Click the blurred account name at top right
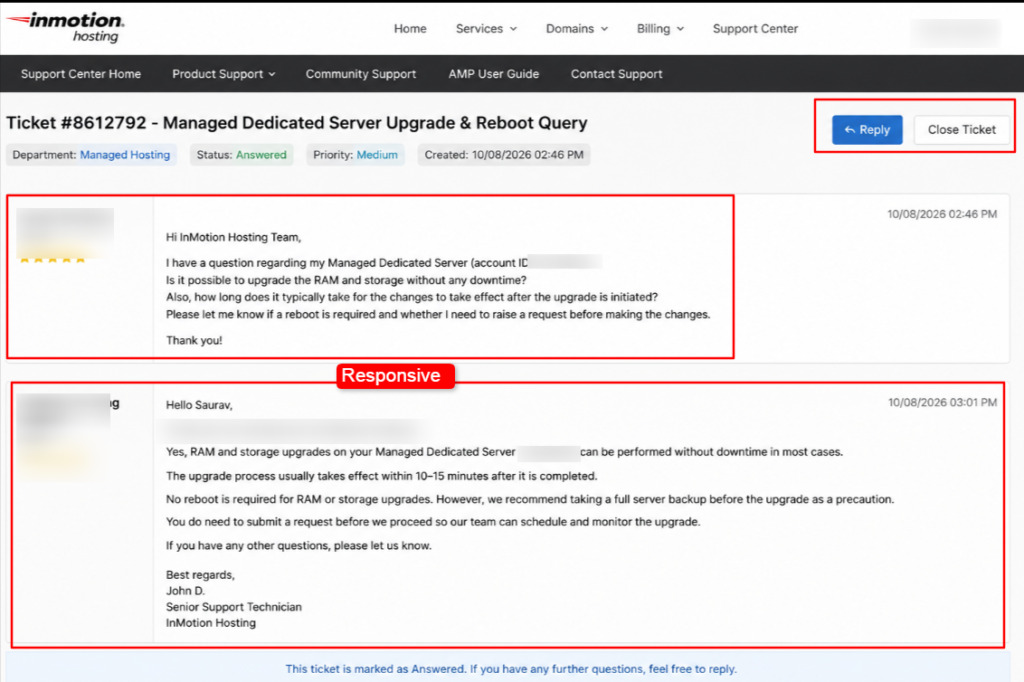This screenshot has height=682, width=1024. [x=955, y=31]
